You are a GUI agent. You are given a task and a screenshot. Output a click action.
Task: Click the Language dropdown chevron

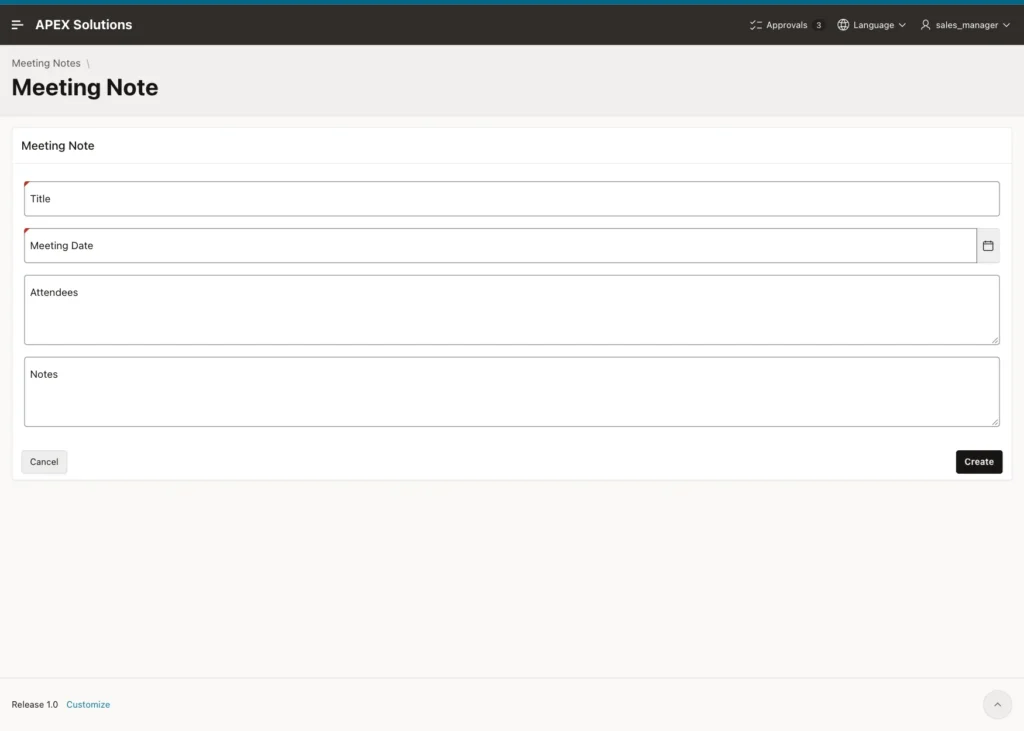click(902, 25)
